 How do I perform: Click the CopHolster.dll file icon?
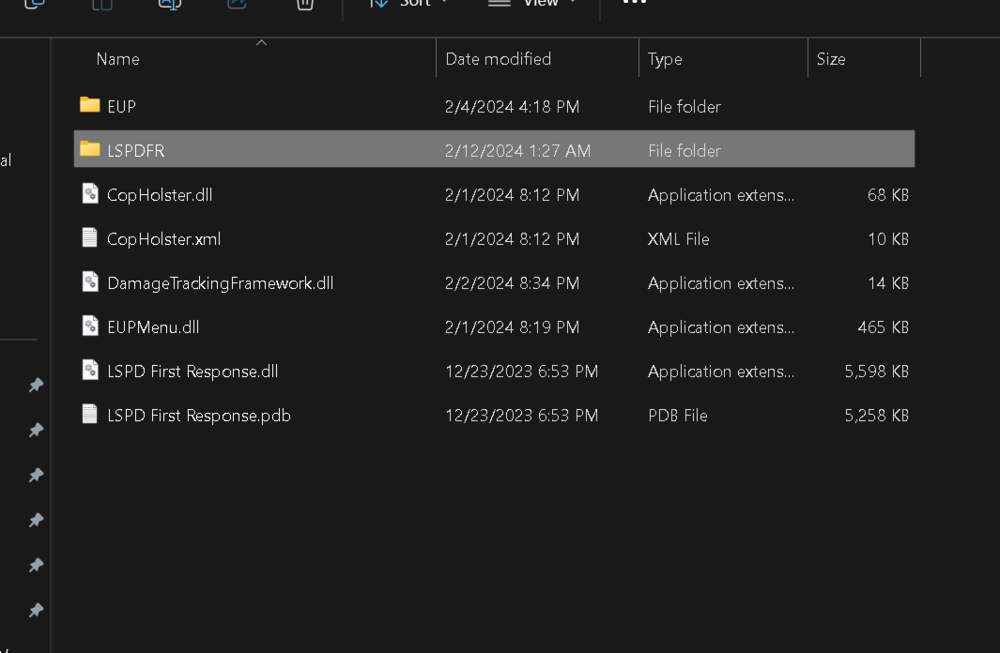[89, 194]
